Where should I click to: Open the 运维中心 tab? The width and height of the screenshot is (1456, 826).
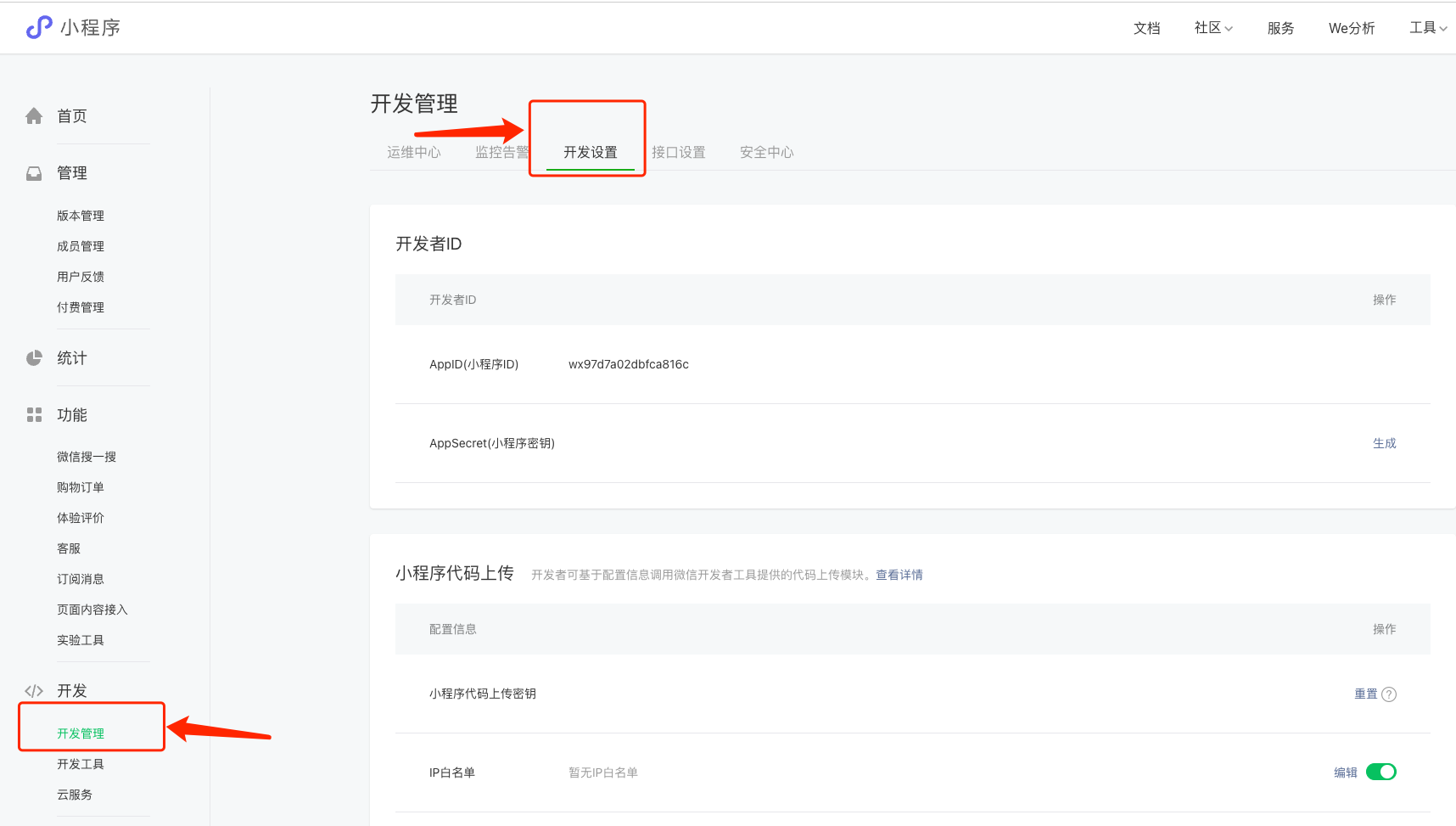(x=414, y=152)
